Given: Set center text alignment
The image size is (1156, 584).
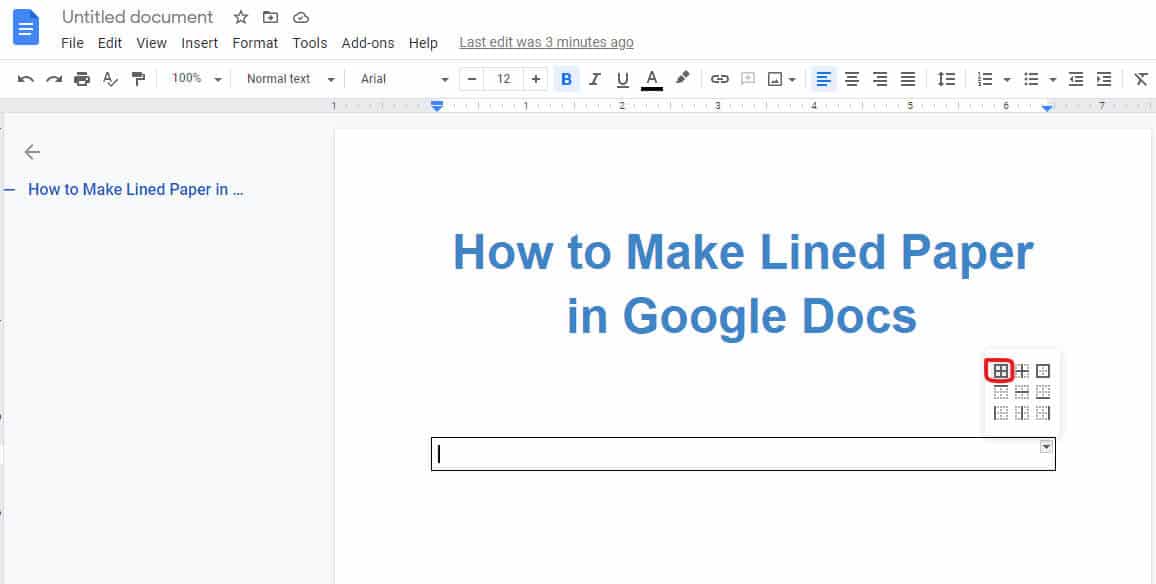Looking at the screenshot, I should click(x=852, y=79).
